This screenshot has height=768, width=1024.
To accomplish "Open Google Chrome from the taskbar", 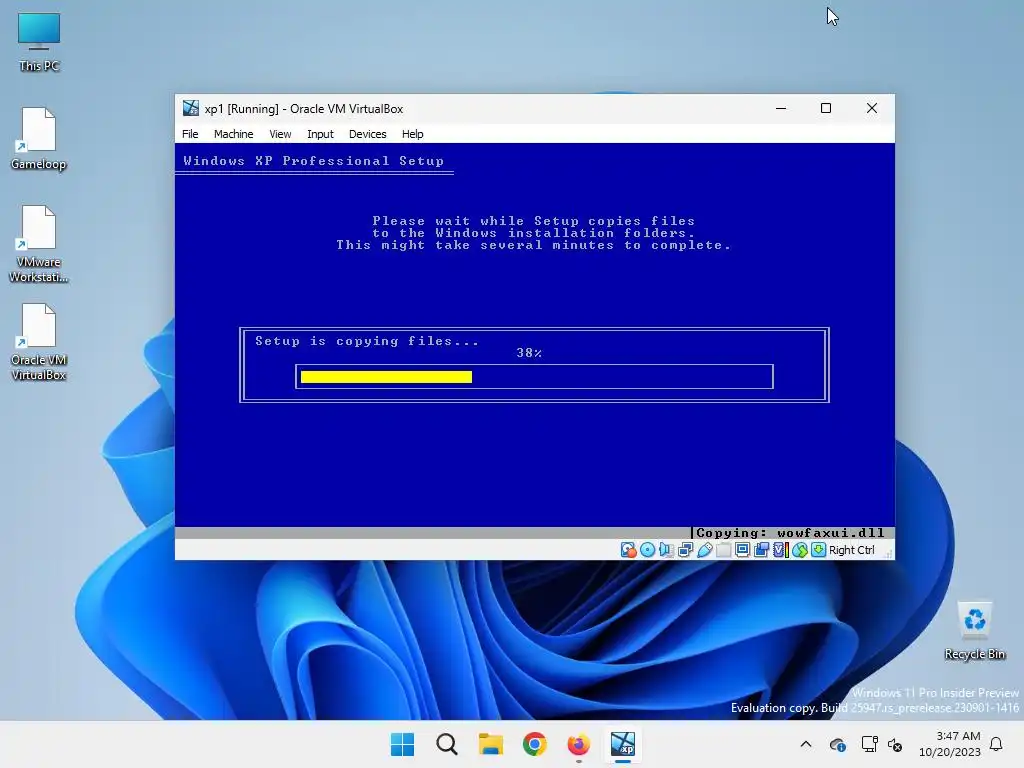I will click(x=535, y=744).
